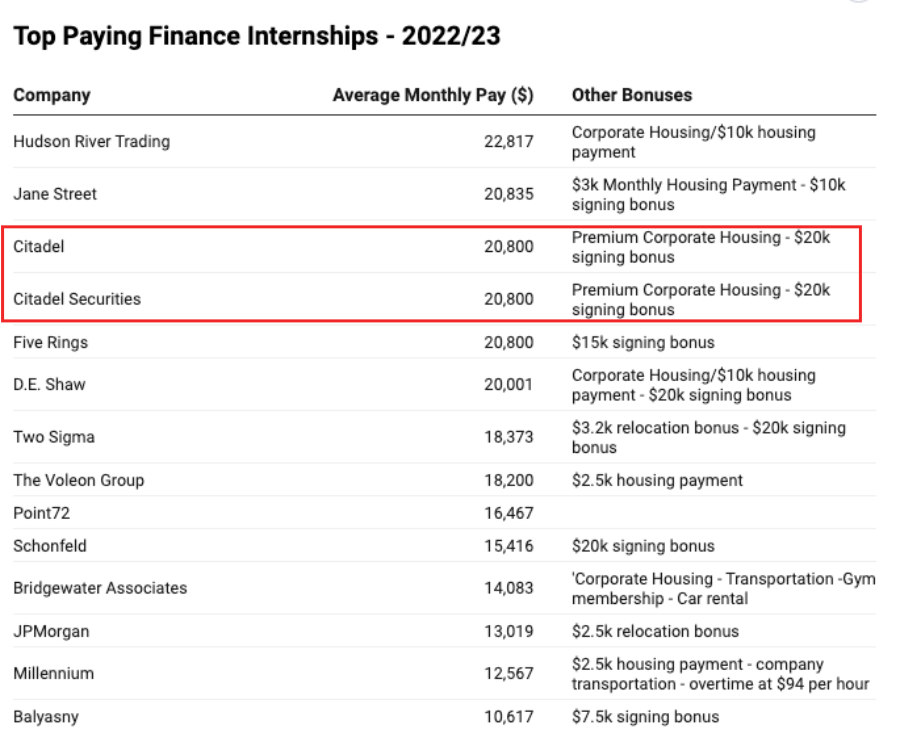This screenshot has height=746, width=900.
Task: Select the Two Sigma company name
Action: [54, 437]
